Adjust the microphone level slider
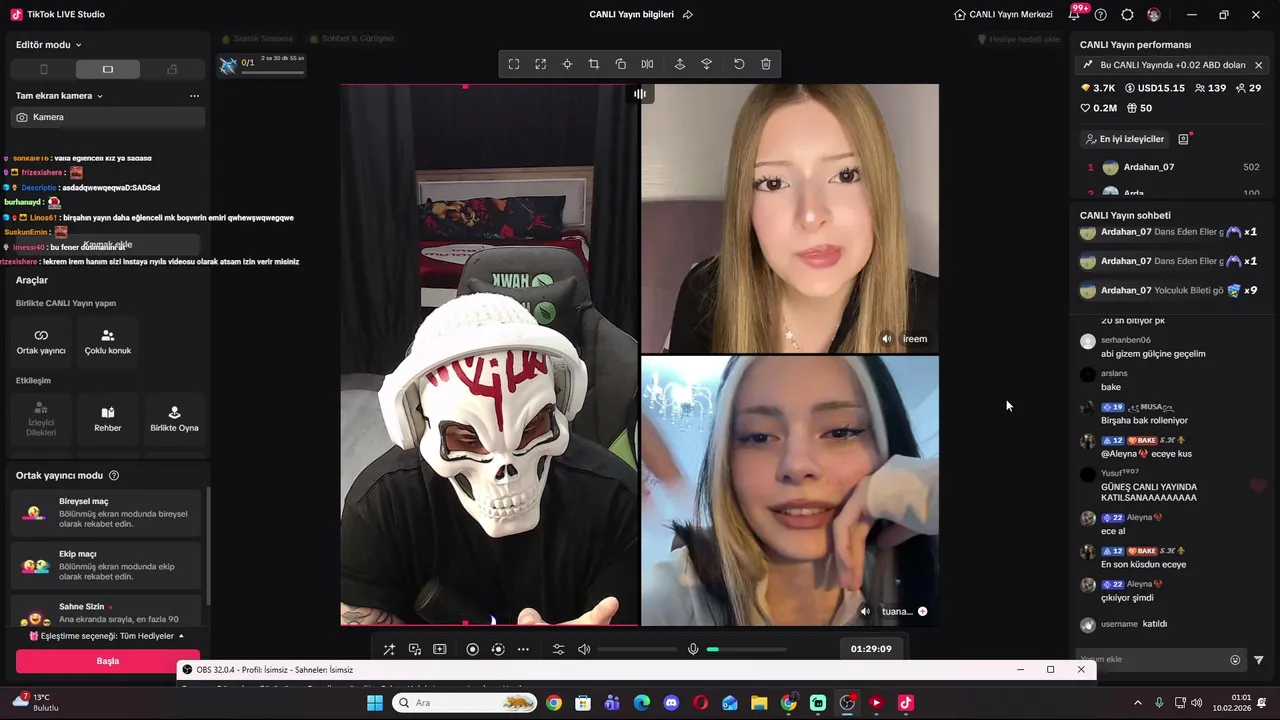This screenshot has width=1280, height=720. (x=747, y=649)
